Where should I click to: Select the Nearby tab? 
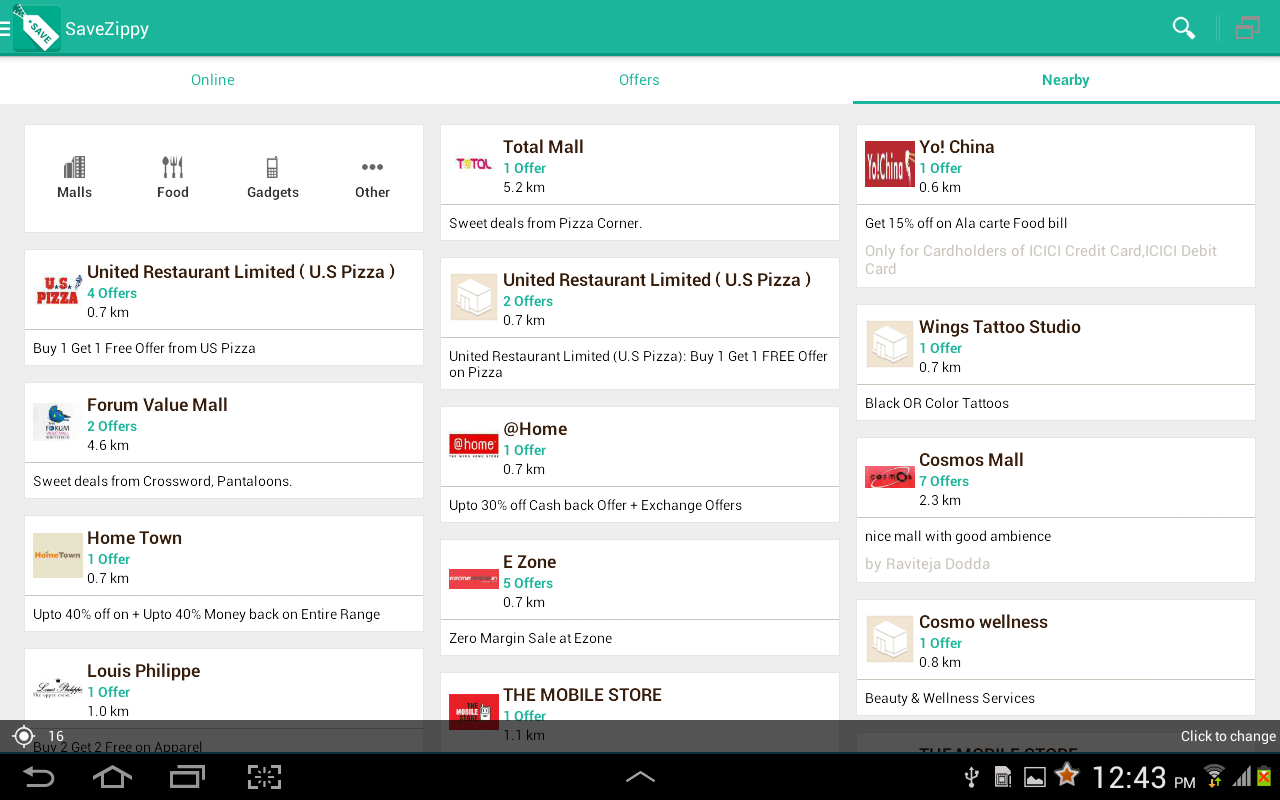pos(1066,80)
